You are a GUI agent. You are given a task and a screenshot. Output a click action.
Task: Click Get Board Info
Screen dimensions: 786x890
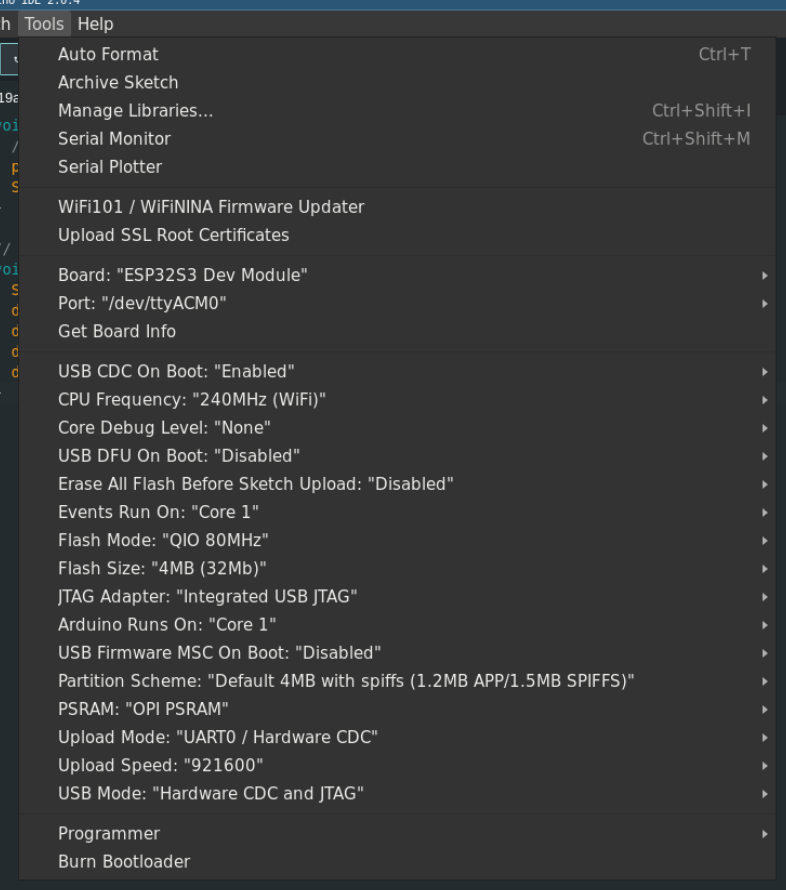117,331
